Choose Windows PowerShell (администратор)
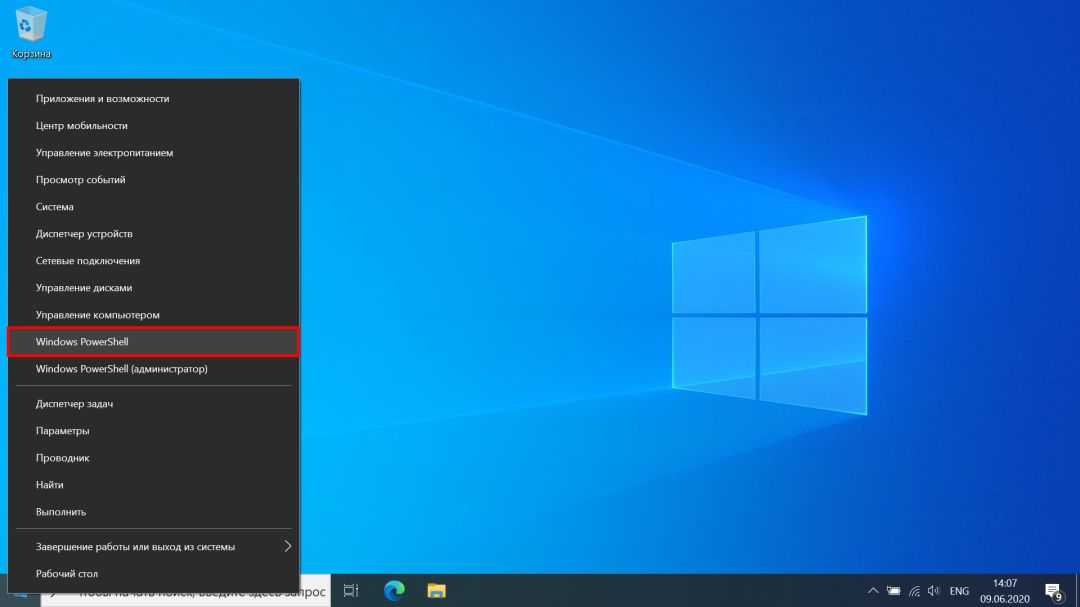Image resolution: width=1080 pixels, height=607 pixels. tap(153, 369)
